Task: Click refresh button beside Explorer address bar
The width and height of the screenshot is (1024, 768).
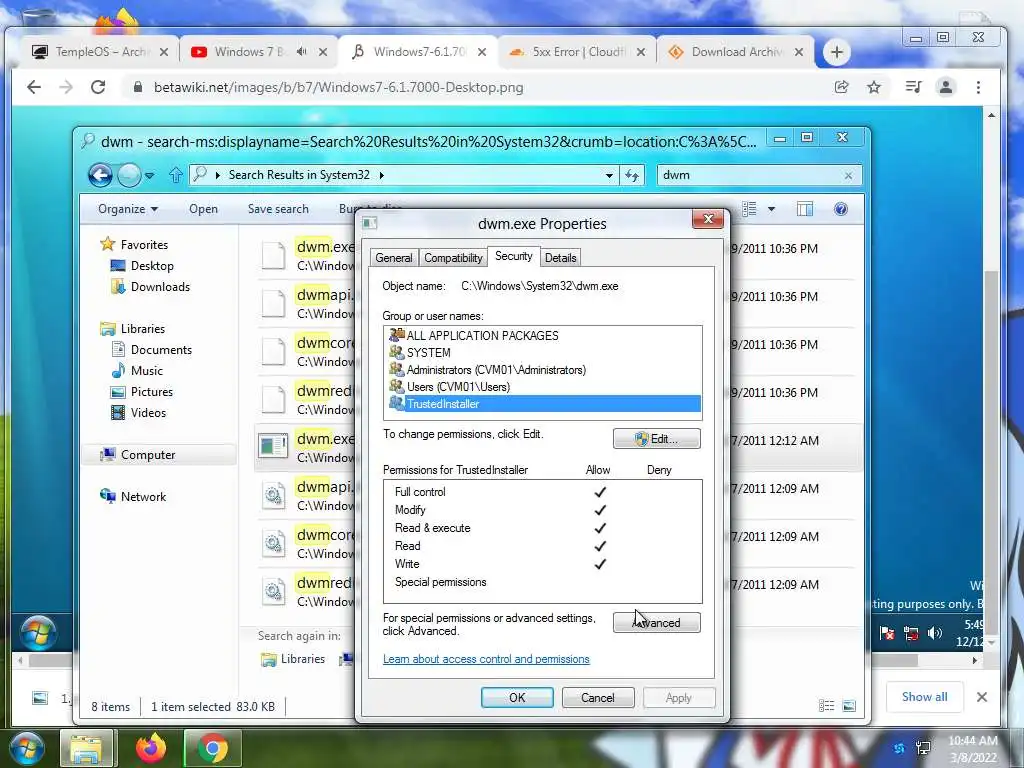Action: click(632, 175)
